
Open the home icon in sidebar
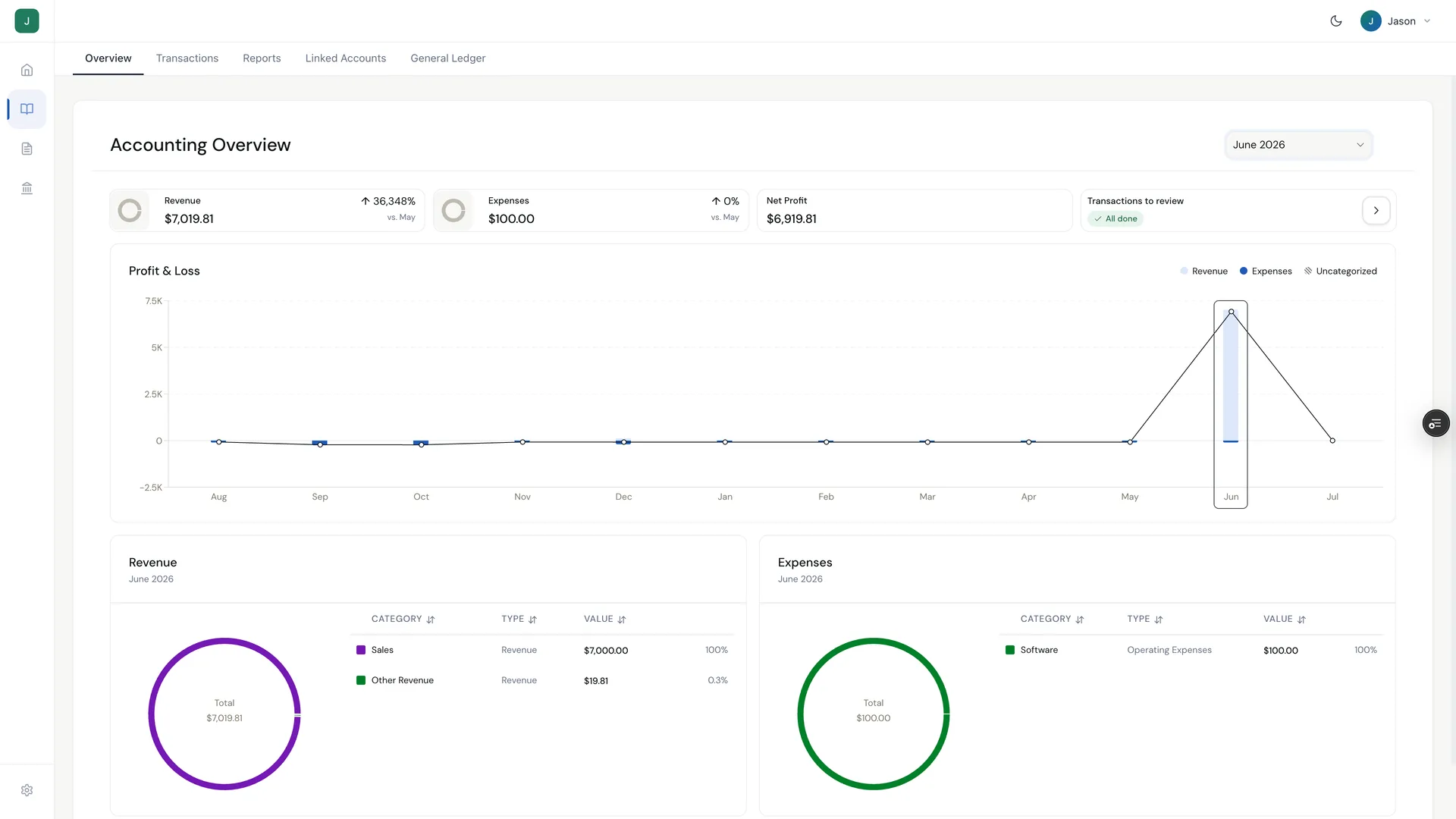tap(27, 70)
